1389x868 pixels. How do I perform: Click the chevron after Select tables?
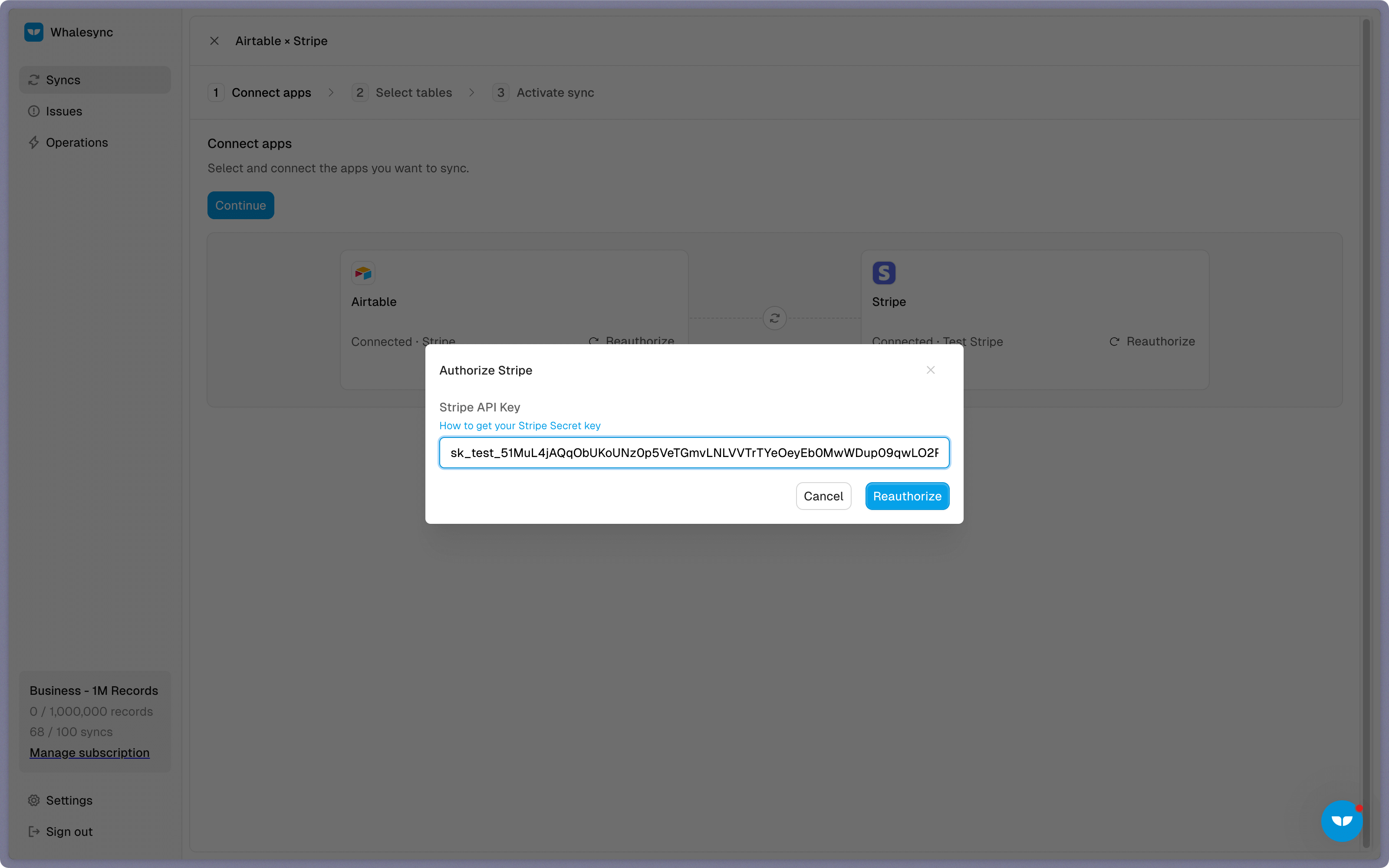click(472, 92)
